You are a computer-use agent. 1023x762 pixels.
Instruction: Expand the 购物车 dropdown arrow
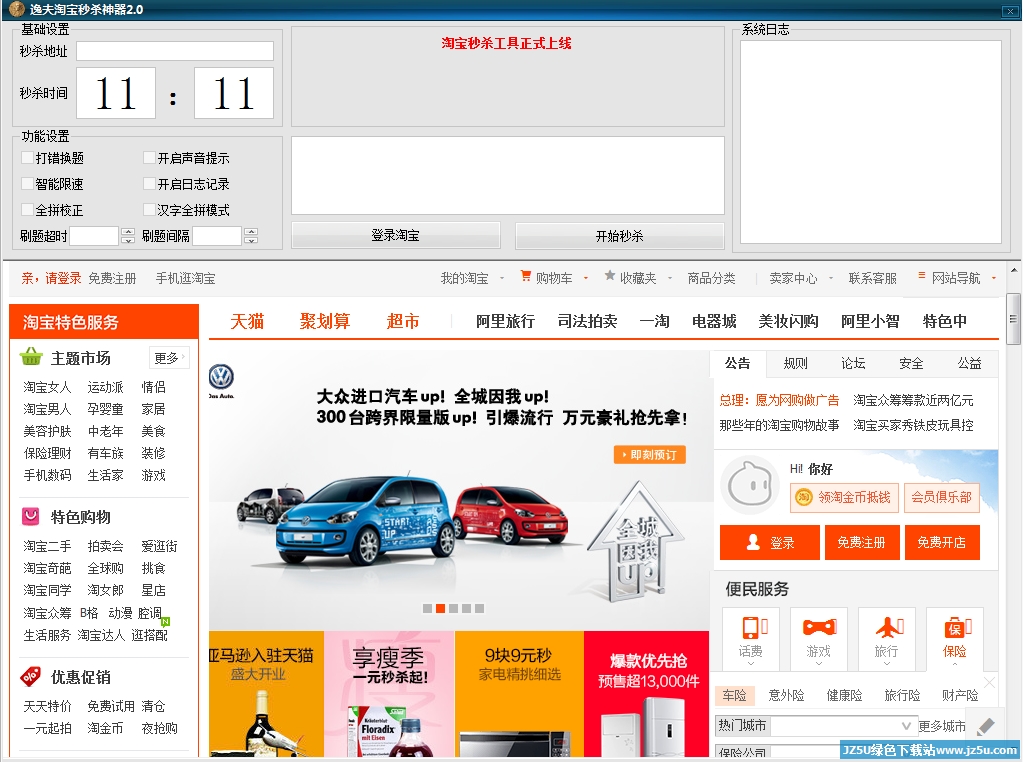pyautogui.click(x=585, y=279)
